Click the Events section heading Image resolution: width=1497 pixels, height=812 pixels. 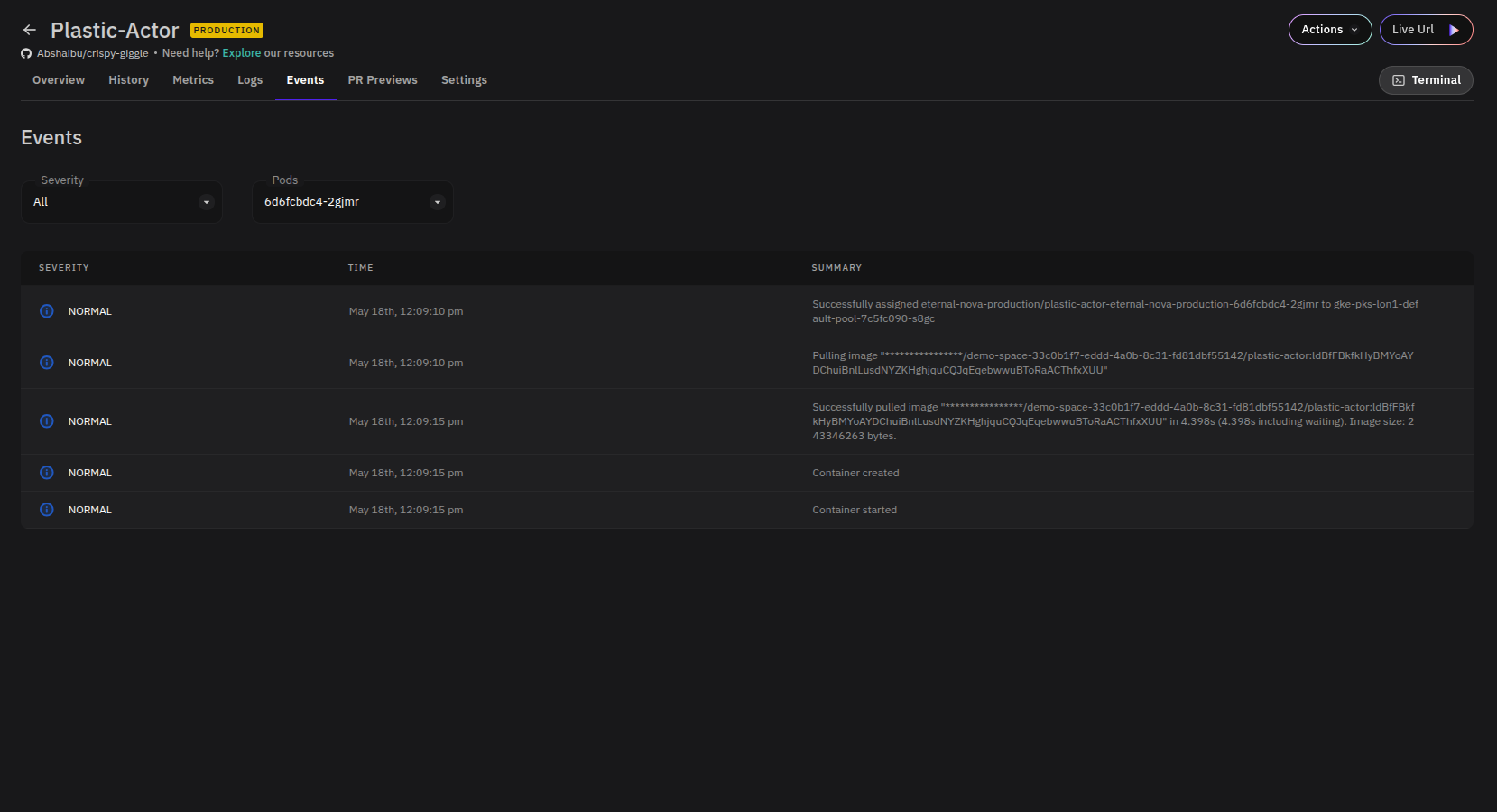[x=51, y=137]
